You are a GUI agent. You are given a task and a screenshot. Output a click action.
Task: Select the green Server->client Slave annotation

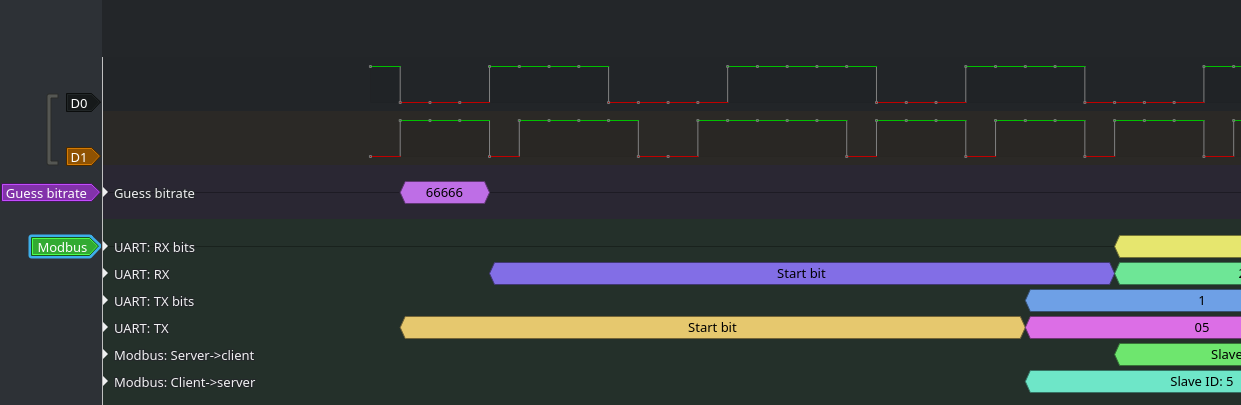[x=1178, y=355]
